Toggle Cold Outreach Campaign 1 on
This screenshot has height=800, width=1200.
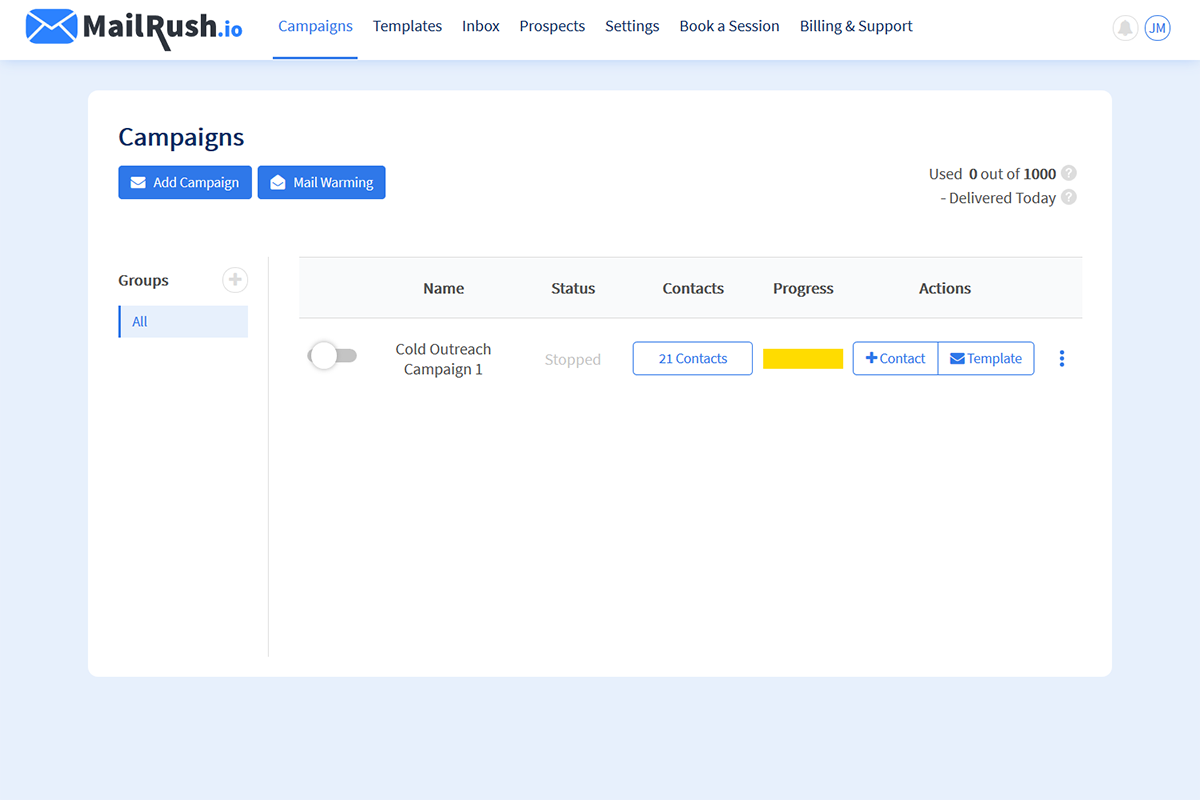332,356
